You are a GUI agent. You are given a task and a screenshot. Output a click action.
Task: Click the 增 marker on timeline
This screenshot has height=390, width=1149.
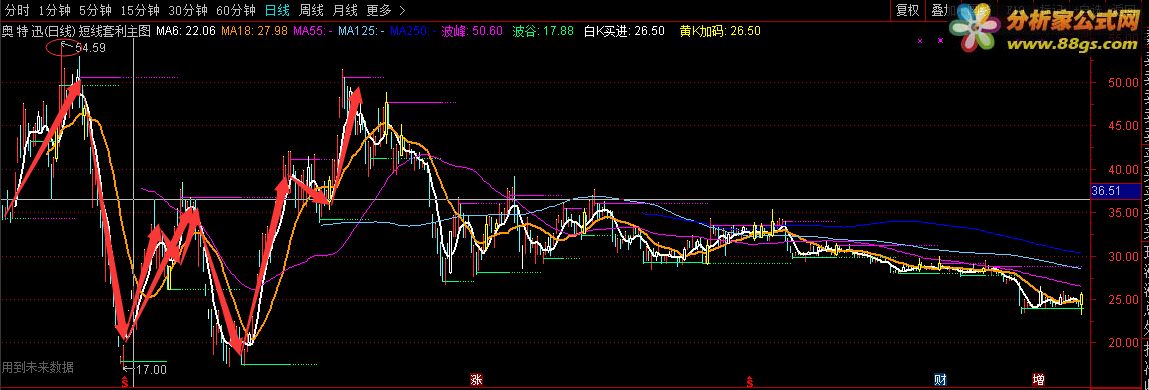(x=1038, y=380)
